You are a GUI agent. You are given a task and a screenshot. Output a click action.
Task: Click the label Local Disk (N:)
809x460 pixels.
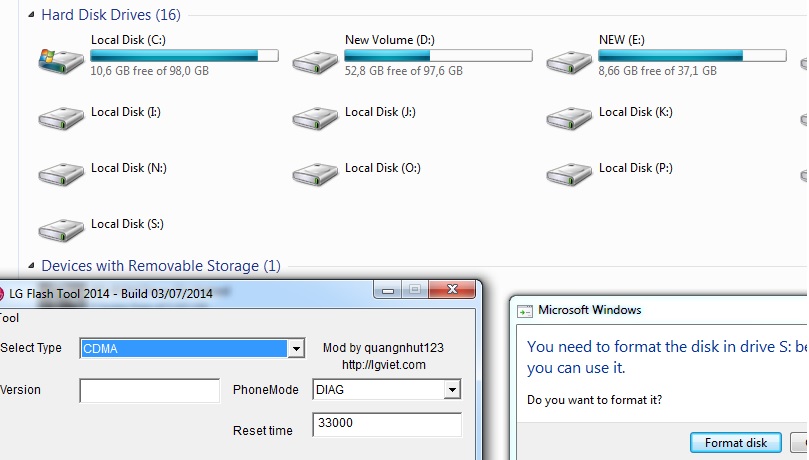click(129, 168)
